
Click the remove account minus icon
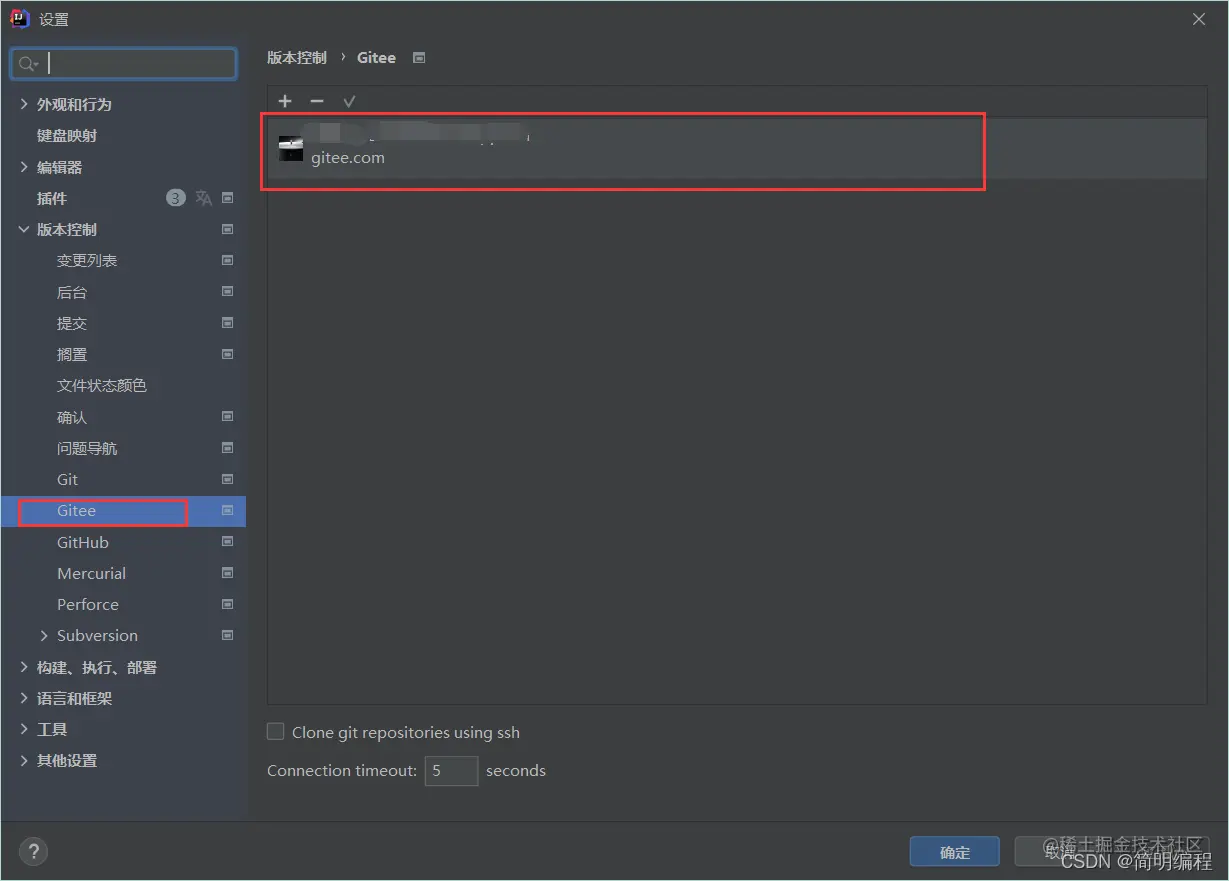coord(317,101)
